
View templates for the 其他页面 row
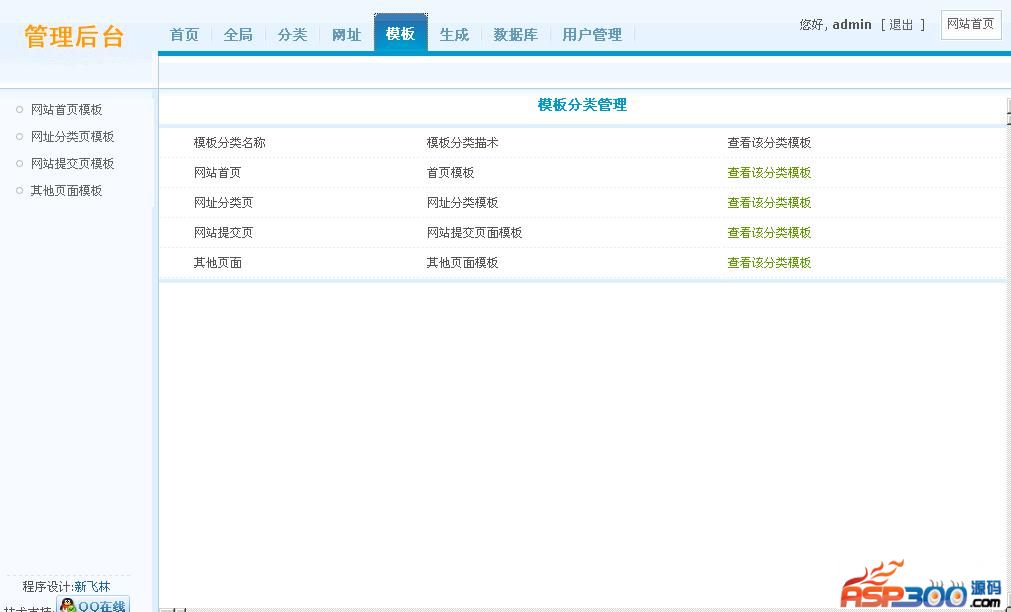click(768, 263)
